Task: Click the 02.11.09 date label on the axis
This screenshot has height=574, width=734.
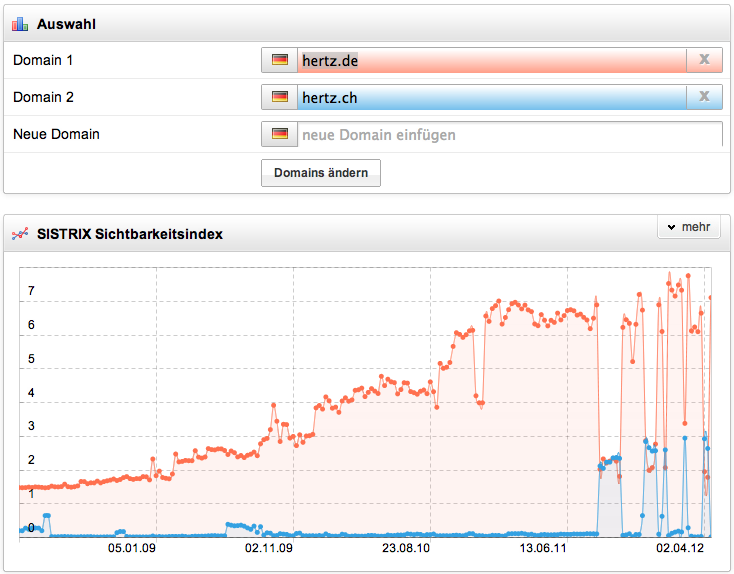Action: tap(267, 548)
